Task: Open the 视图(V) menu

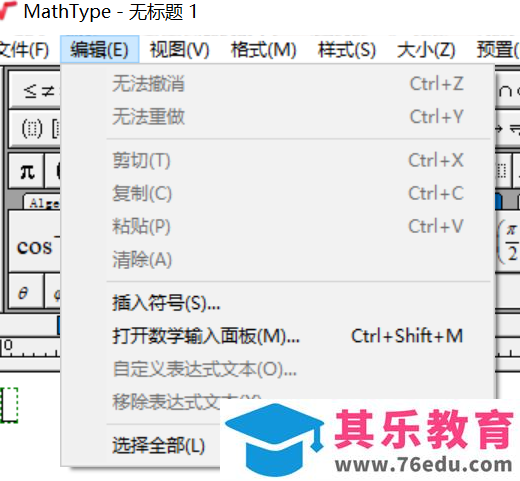Action: (x=179, y=50)
